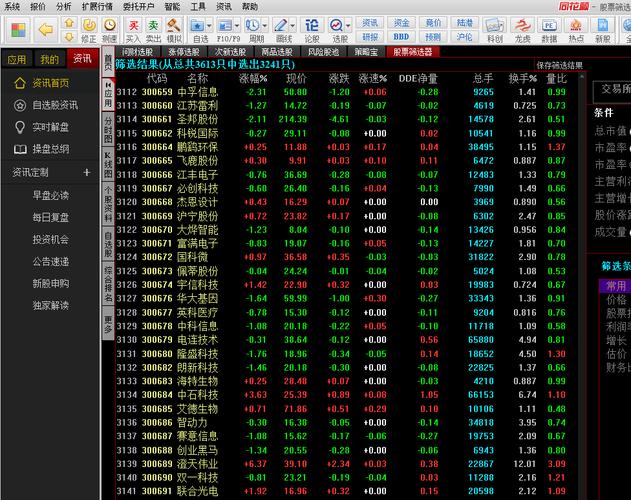Open 早盘必读 link in sidebar
This screenshot has height=500, width=631.
click(x=51, y=196)
